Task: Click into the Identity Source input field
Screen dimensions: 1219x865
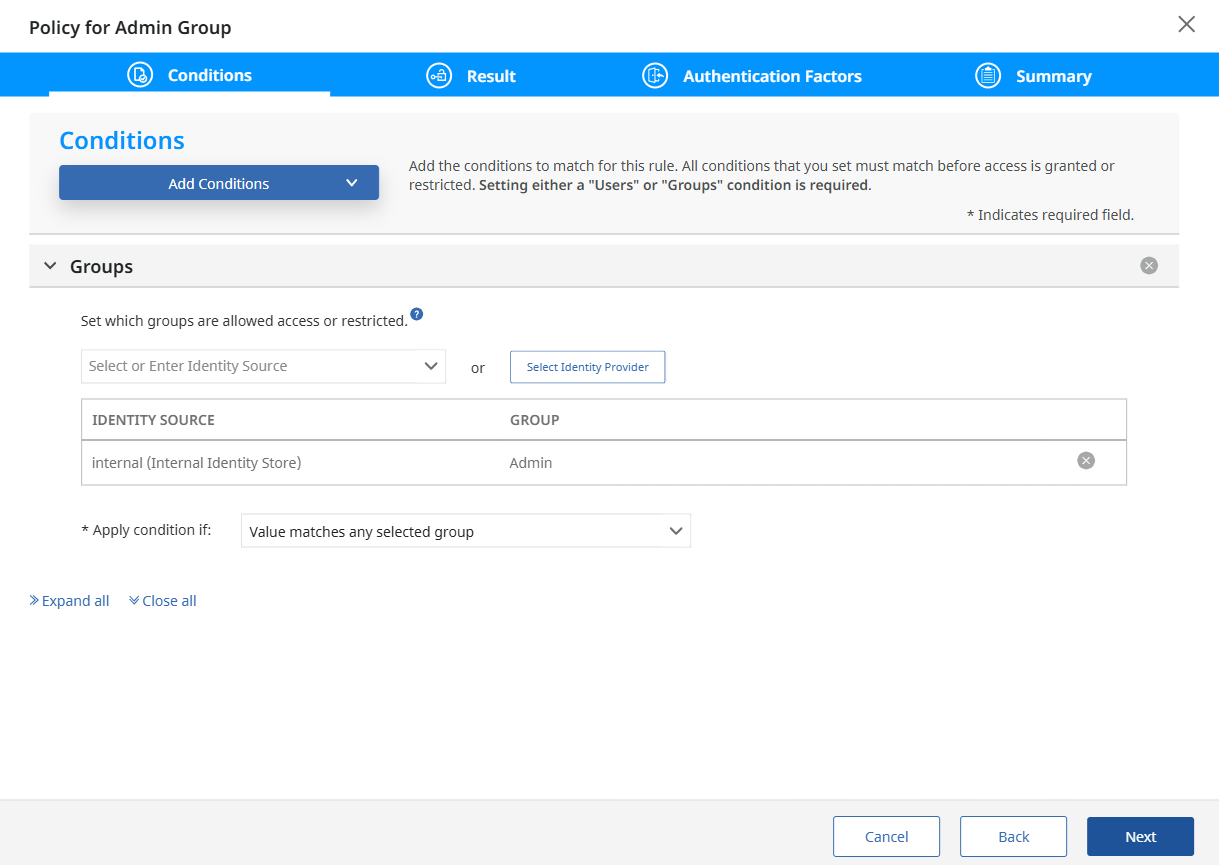Action: pos(250,366)
